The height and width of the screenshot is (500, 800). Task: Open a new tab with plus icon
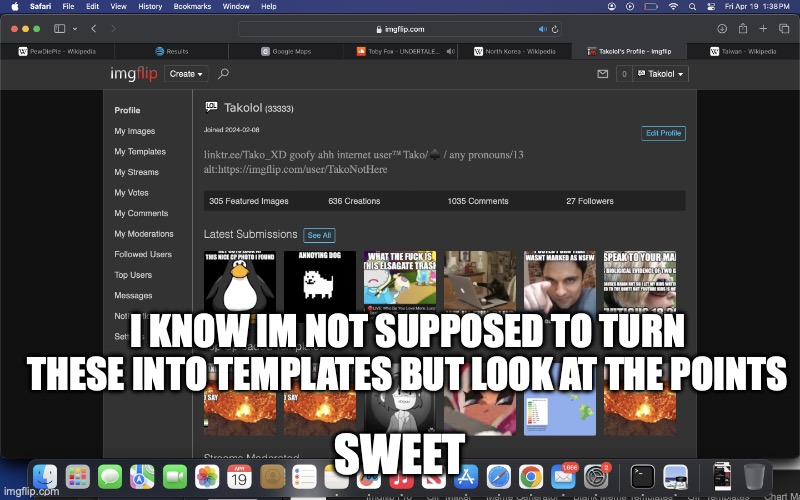coord(763,29)
